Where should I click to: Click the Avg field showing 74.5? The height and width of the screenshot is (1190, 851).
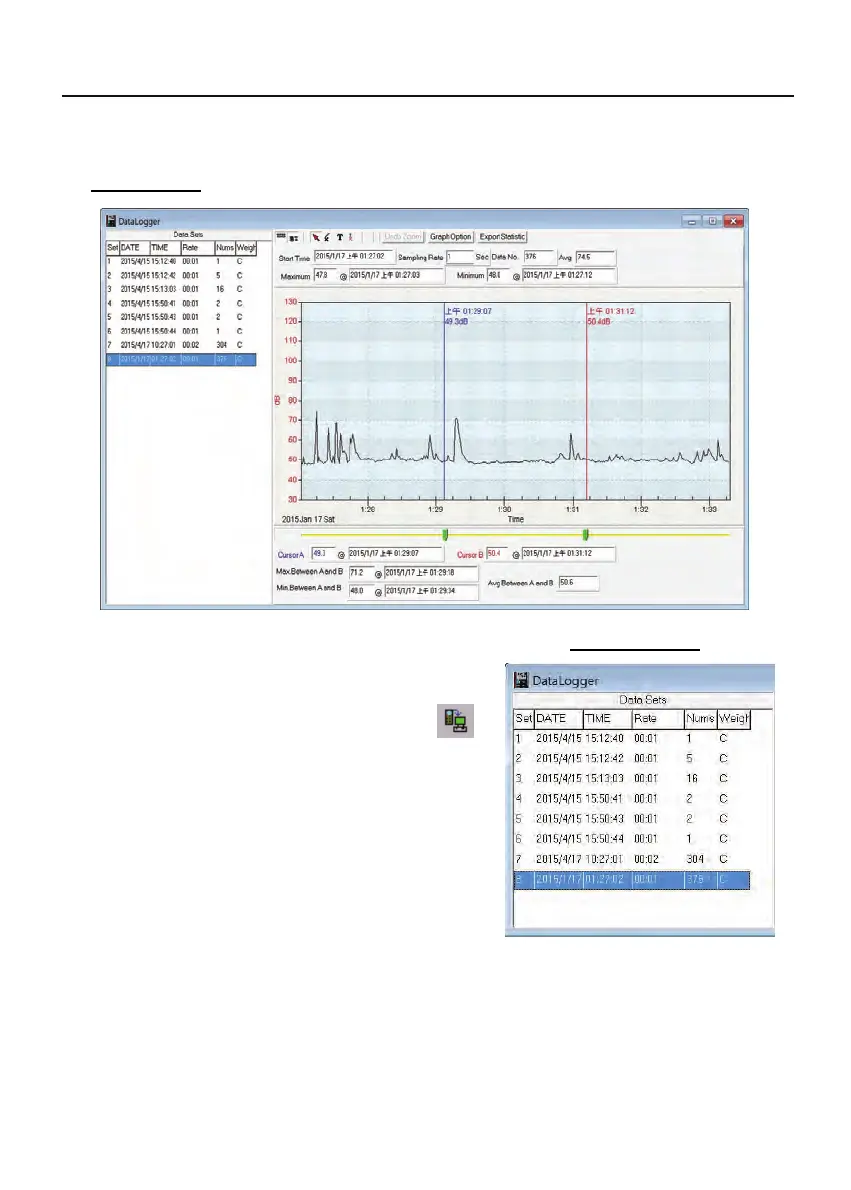[x=594, y=257]
